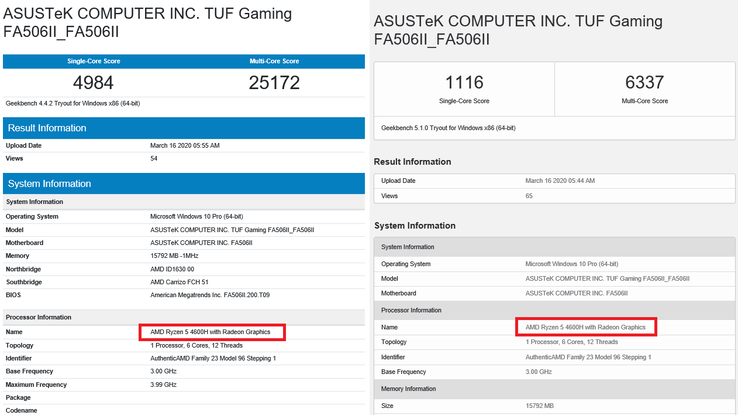Click the identifier value in the Geekbench 5 page
The width and height of the screenshot is (738, 415).
(x=588, y=357)
